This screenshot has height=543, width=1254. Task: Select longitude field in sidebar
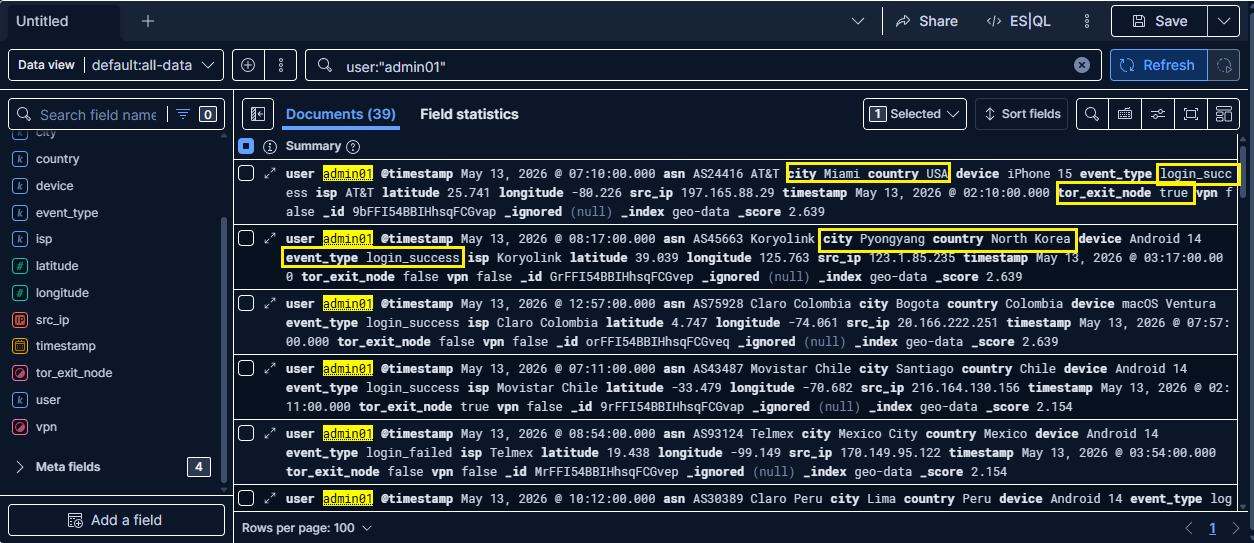62,293
